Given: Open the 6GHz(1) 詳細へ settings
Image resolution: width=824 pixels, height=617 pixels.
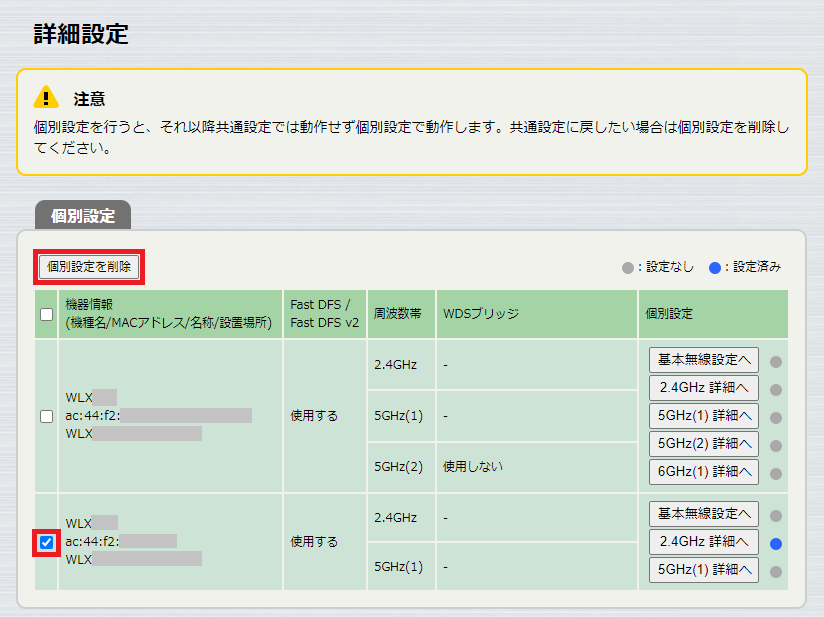Looking at the screenshot, I should [704, 471].
